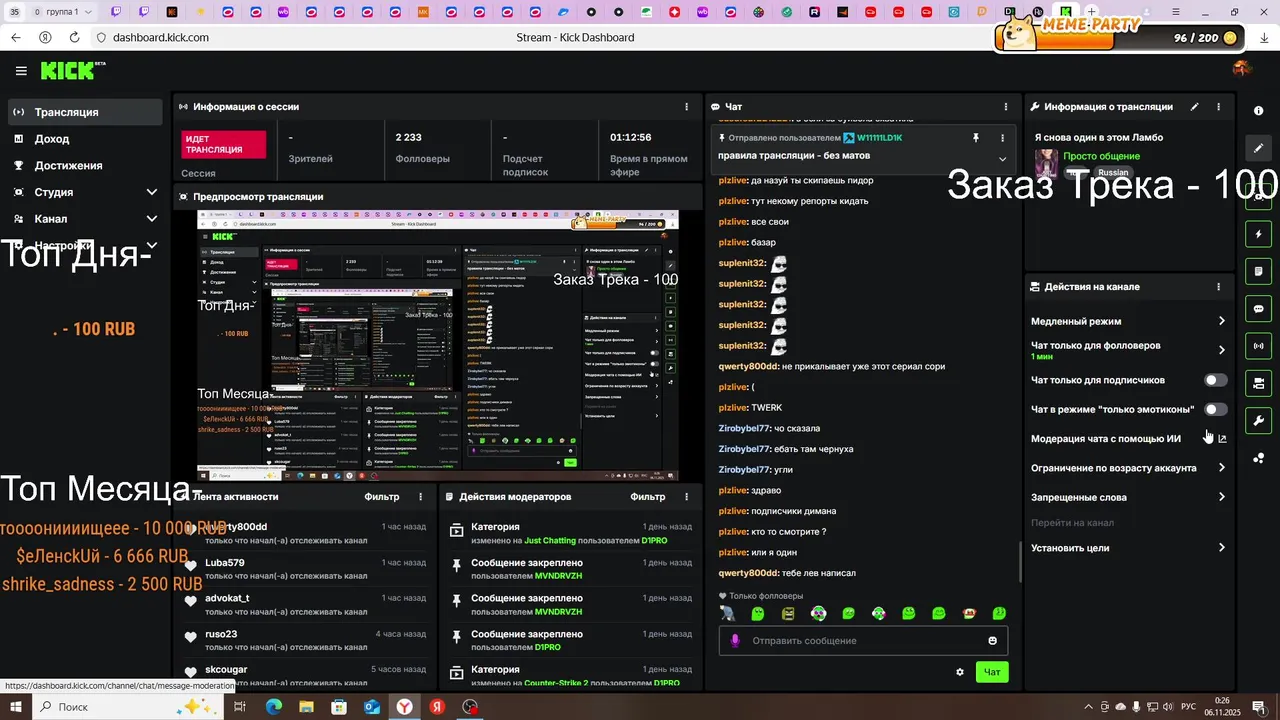1280x720 pixels.
Task: Click the lightning bolt icon in right sidebar
Action: click(1259, 234)
